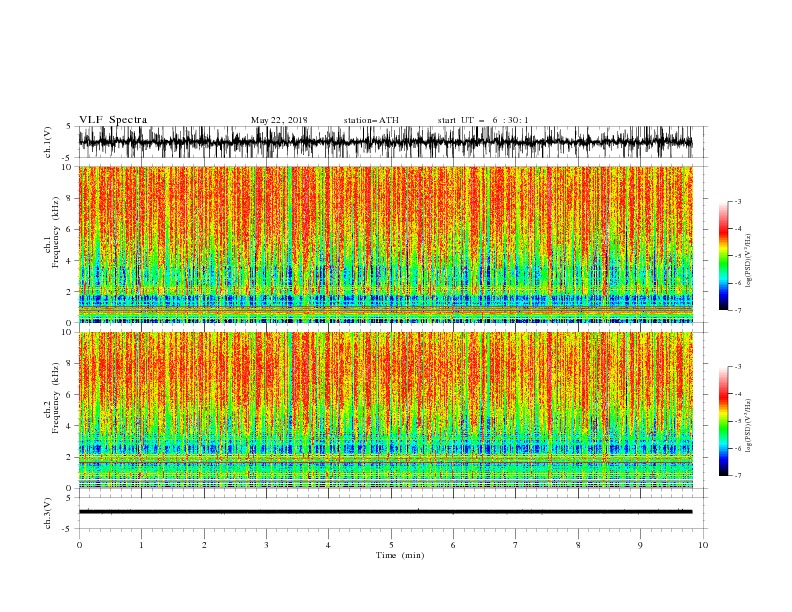The height and width of the screenshot is (612, 792).
Task: Click the 'ch.1(V)' waveform axis label
Action: click(48, 142)
